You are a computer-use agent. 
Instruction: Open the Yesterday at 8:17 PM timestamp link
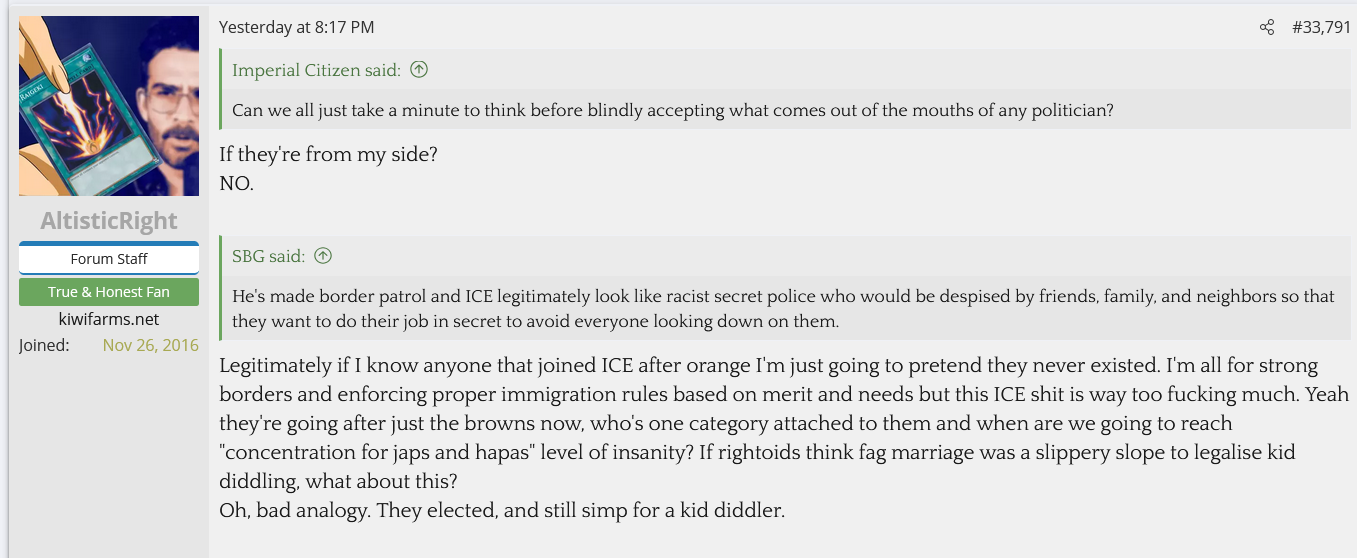point(296,28)
